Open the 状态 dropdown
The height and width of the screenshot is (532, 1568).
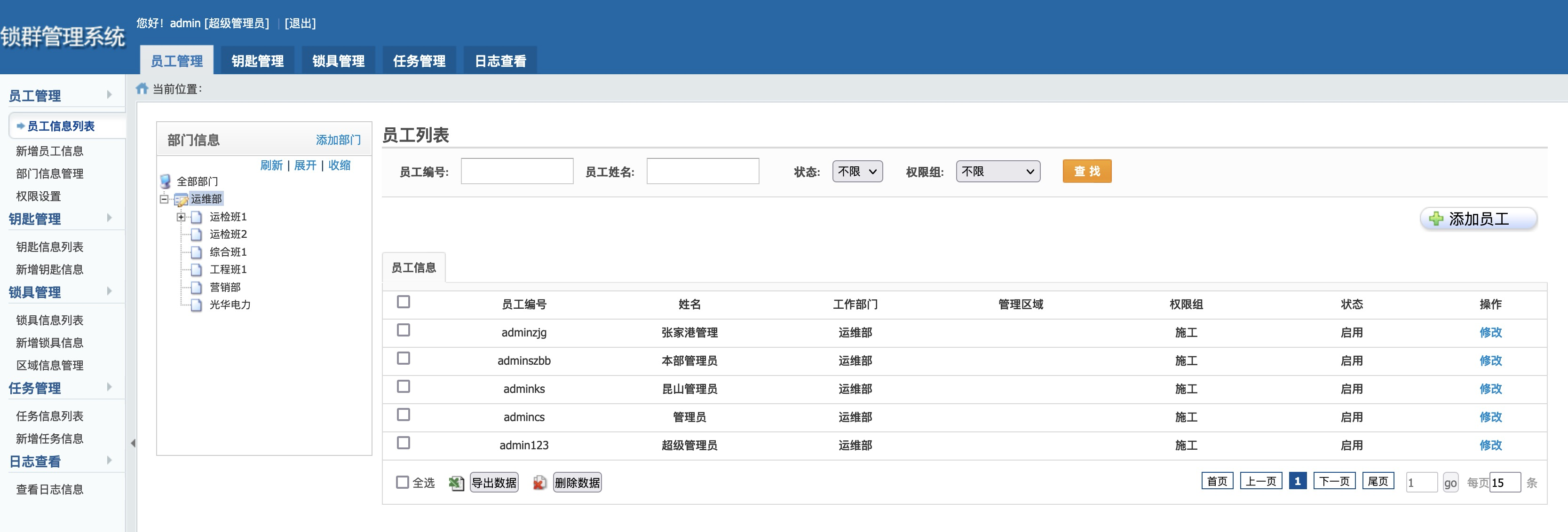[857, 172]
